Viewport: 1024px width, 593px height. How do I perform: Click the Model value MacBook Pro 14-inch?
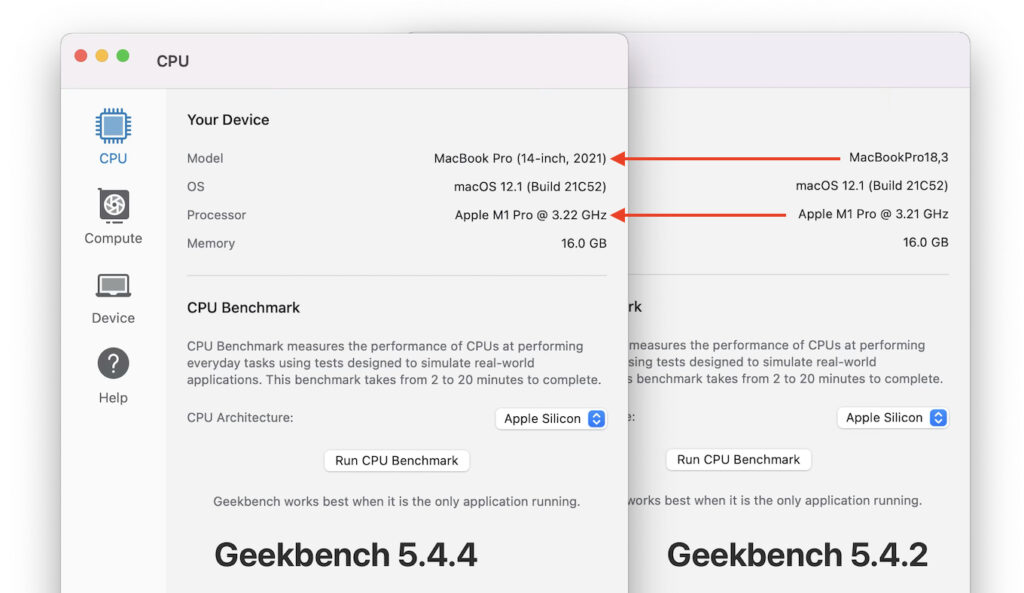pos(519,158)
